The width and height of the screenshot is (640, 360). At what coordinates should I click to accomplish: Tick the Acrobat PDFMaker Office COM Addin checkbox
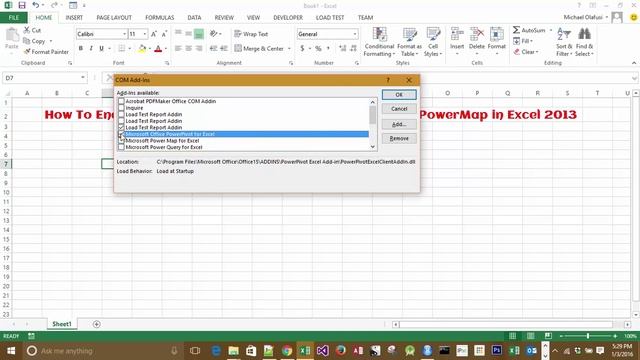[121, 101]
